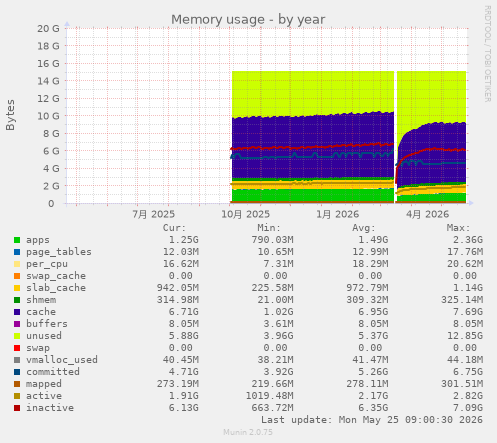Click the lime unused legend swatch
The image size is (497, 443).
17,336
